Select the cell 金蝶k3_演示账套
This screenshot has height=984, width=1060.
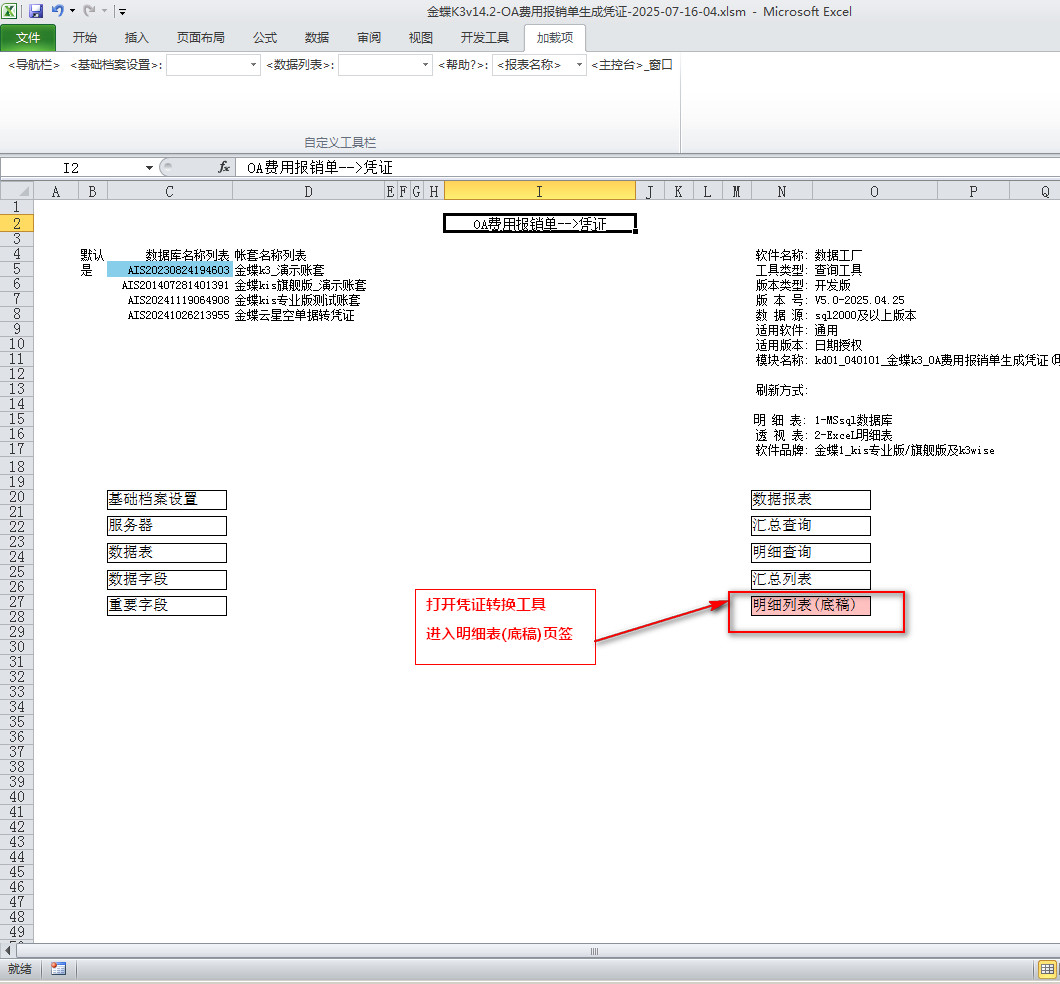[x=308, y=270]
